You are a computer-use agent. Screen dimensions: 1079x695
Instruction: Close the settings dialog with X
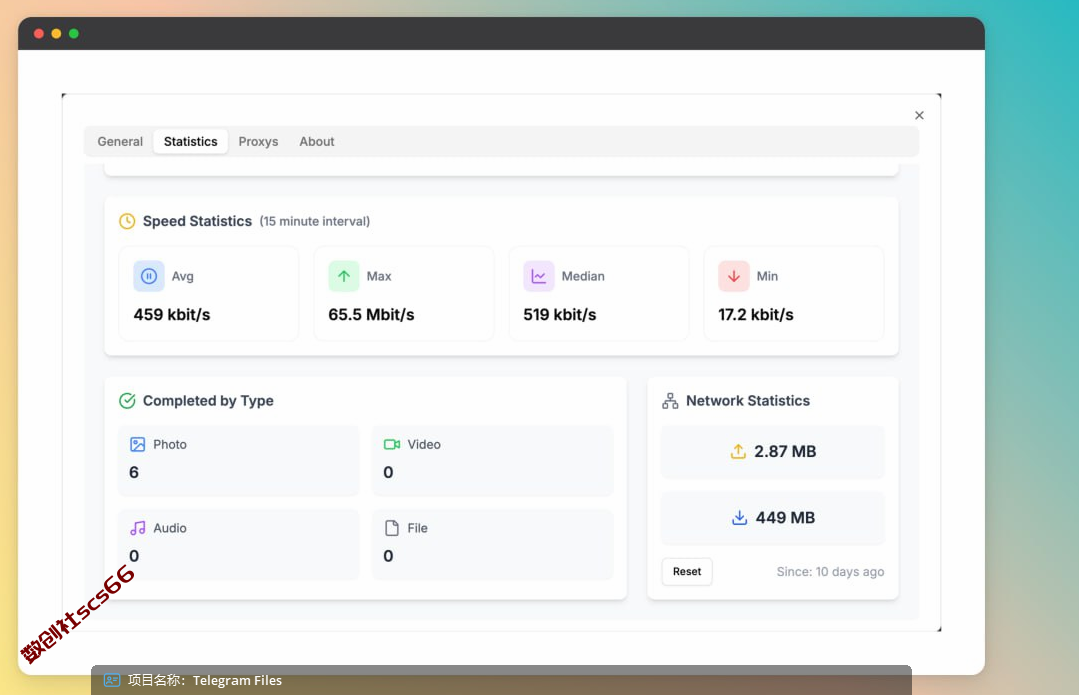click(919, 115)
